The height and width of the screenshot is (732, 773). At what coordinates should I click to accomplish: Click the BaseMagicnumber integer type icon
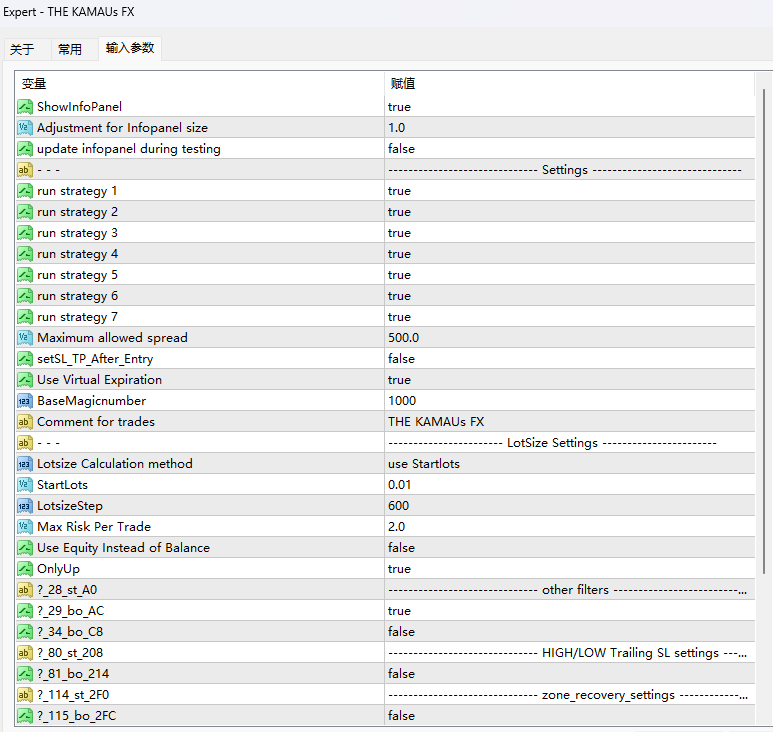pos(25,401)
